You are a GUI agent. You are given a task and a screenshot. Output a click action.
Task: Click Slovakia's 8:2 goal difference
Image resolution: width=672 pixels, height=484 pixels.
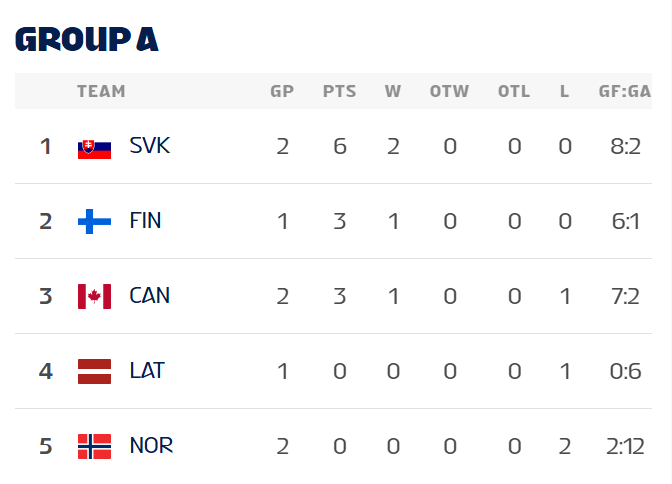[x=626, y=147]
